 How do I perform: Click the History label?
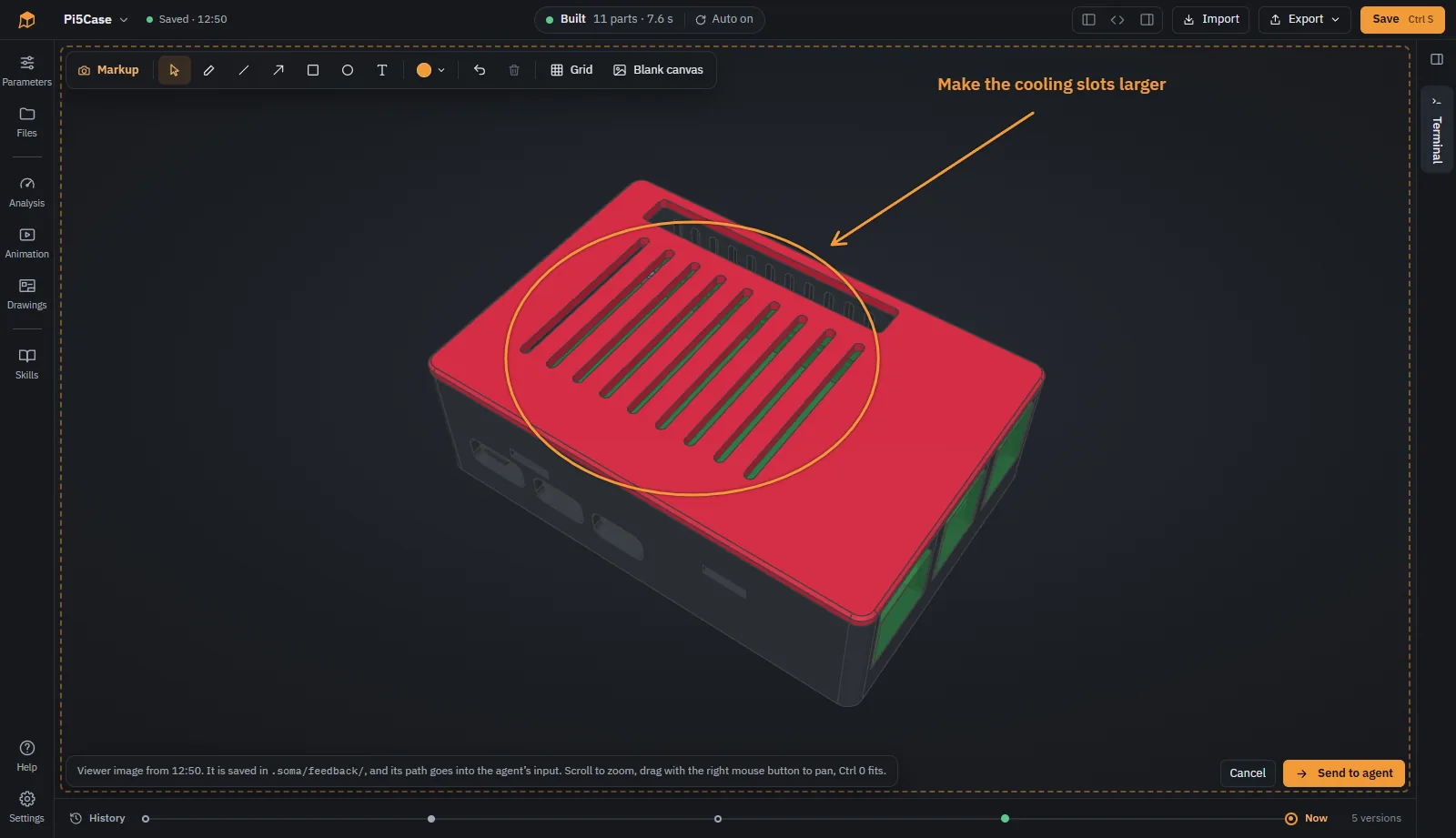click(98, 818)
